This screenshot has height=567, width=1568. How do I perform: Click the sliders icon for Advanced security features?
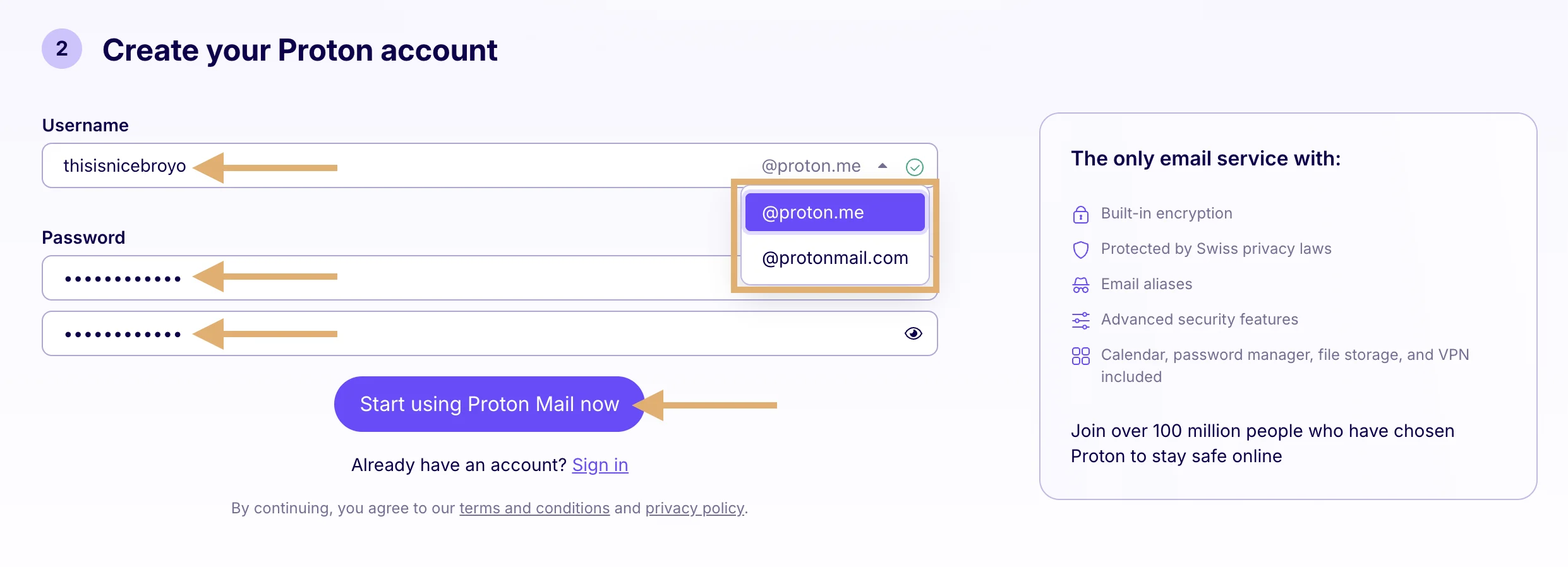click(1080, 321)
